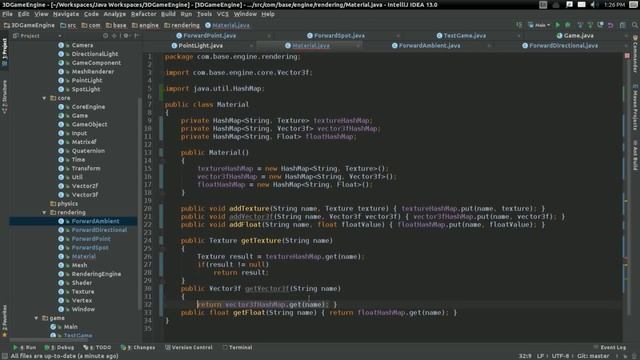Click the system volume icon in top bar
Viewport: 640px width, 360px height.
point(593,5)
